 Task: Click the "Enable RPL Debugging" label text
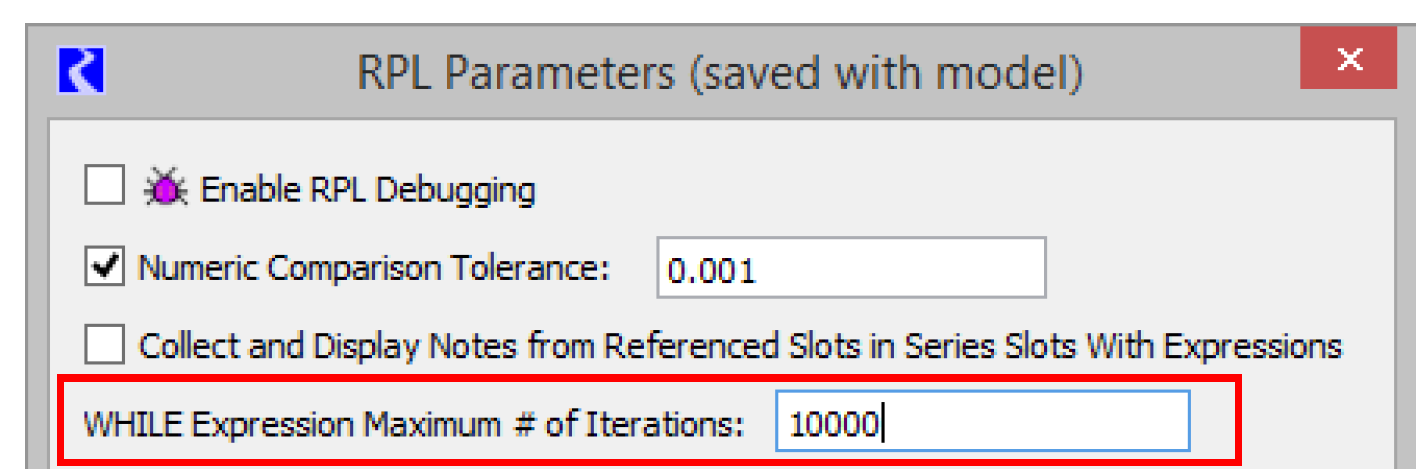coord(368,189)
